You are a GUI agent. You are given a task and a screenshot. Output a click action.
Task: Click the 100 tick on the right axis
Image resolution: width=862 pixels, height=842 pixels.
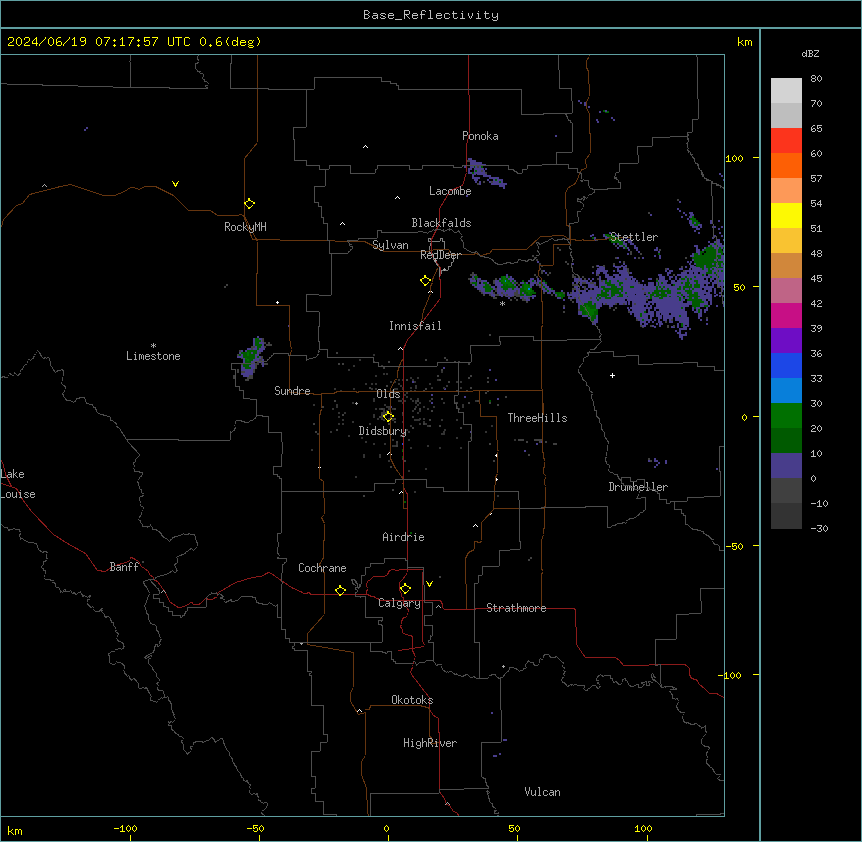pyautogui.click(x=734, y=158)
